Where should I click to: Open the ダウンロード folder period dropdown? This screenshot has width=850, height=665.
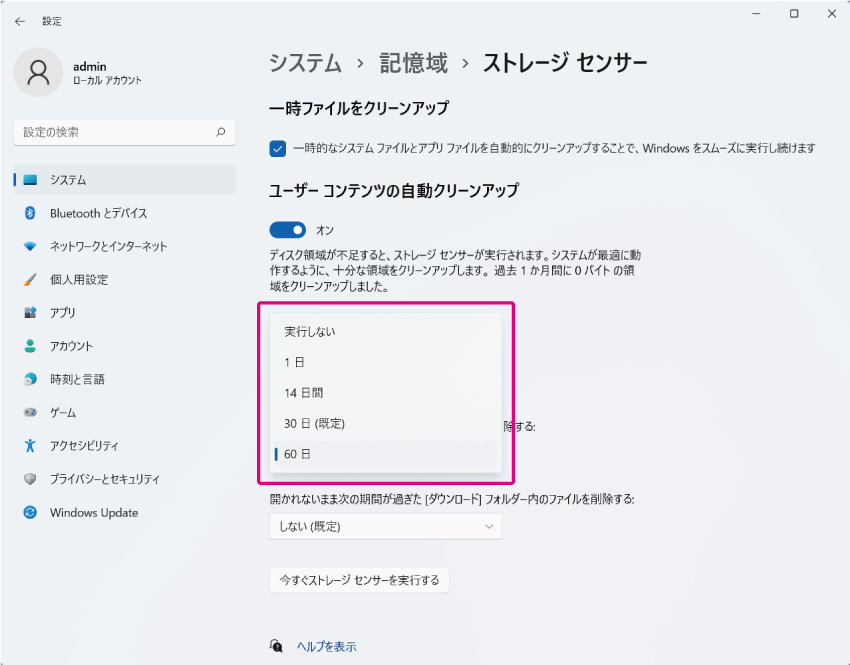385,526
